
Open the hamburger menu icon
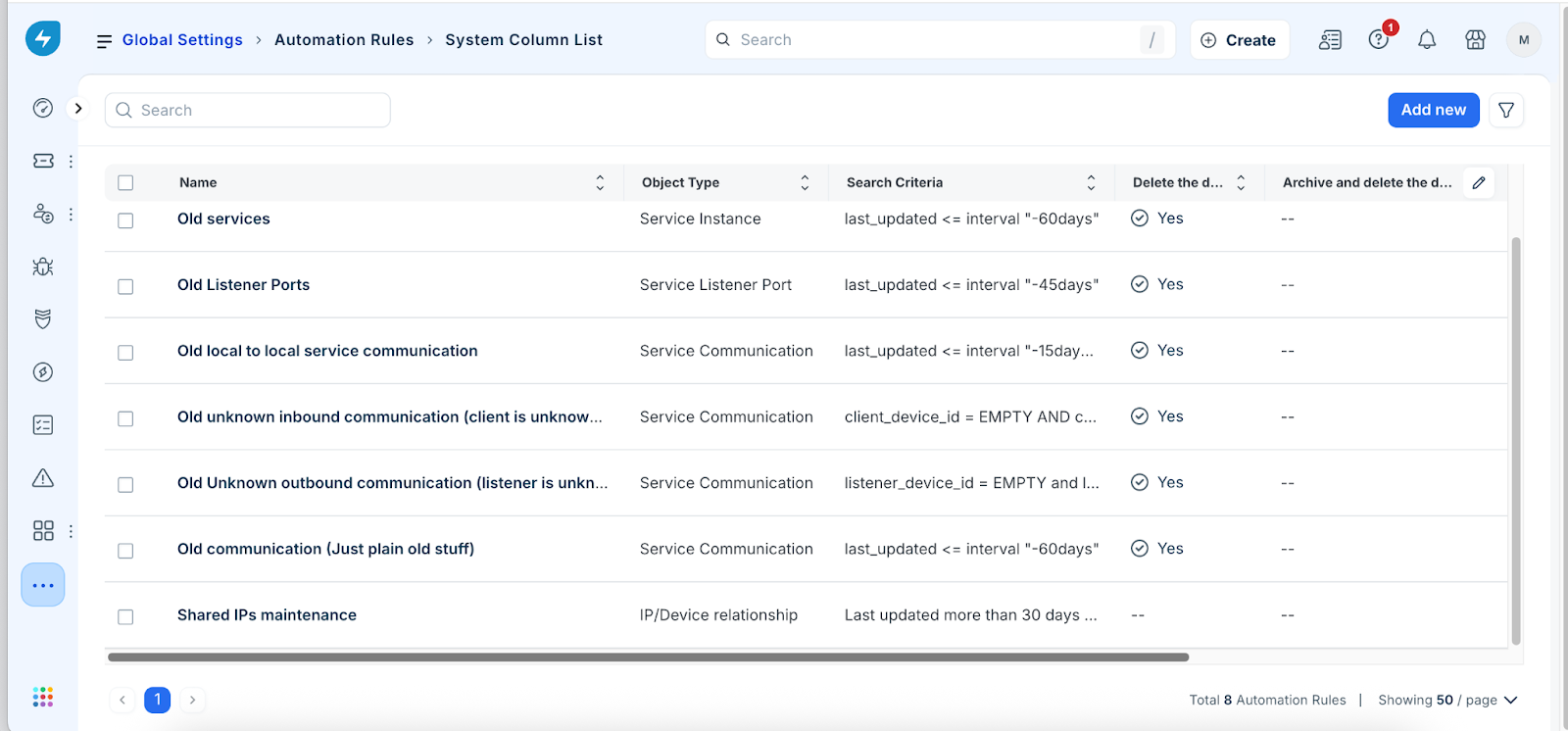tap(104, 41)
